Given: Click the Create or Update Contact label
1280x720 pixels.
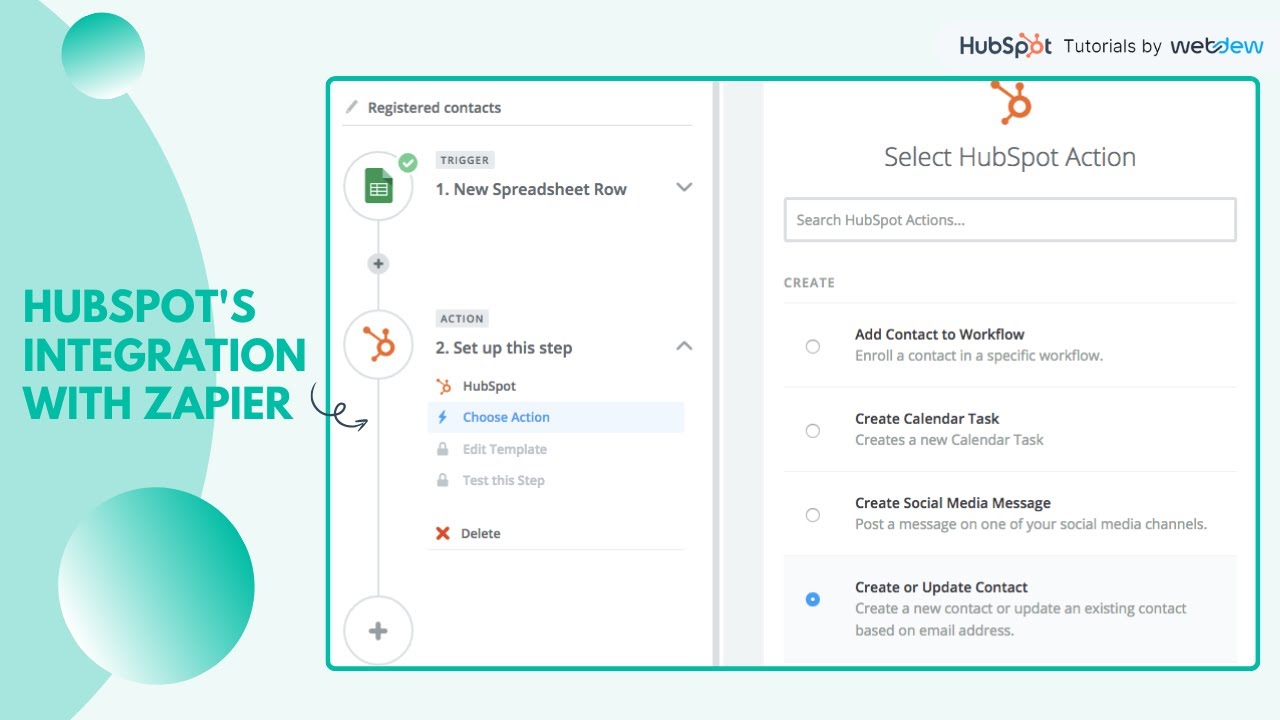Looking at the screenshot, I should coord(941,587).
